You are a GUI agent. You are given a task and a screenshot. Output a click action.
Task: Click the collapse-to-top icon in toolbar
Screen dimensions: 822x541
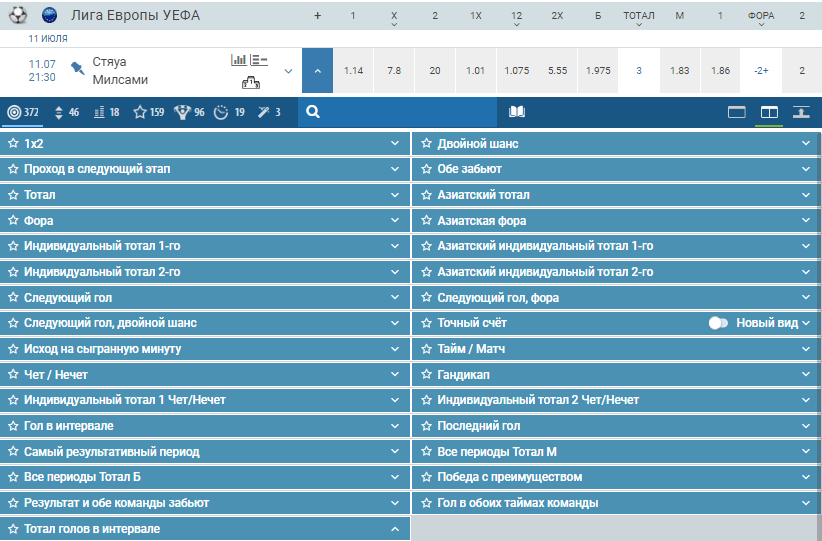coord(801,112)
